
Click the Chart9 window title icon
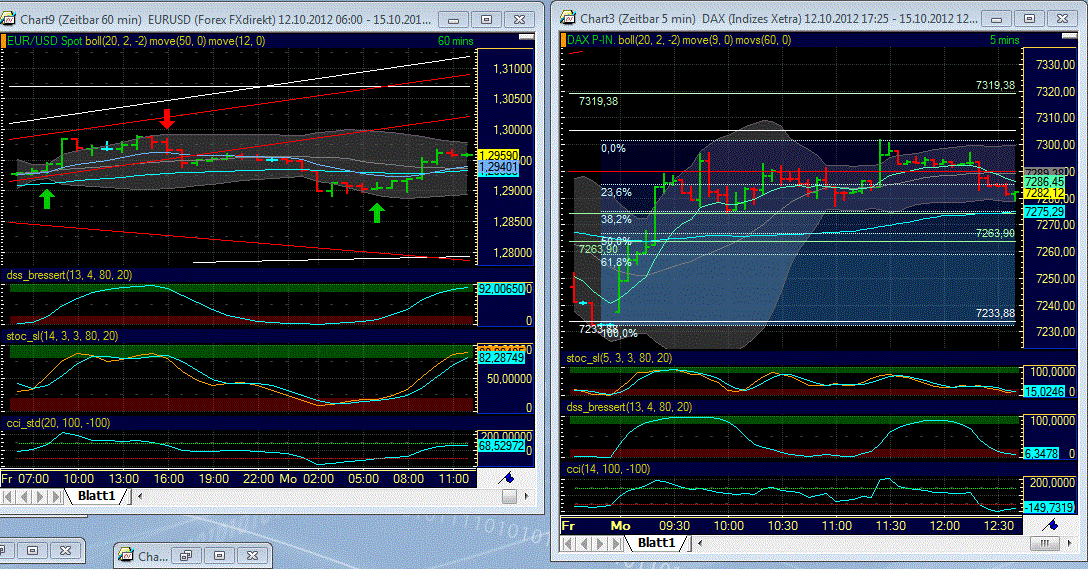[x=8, y=19]
